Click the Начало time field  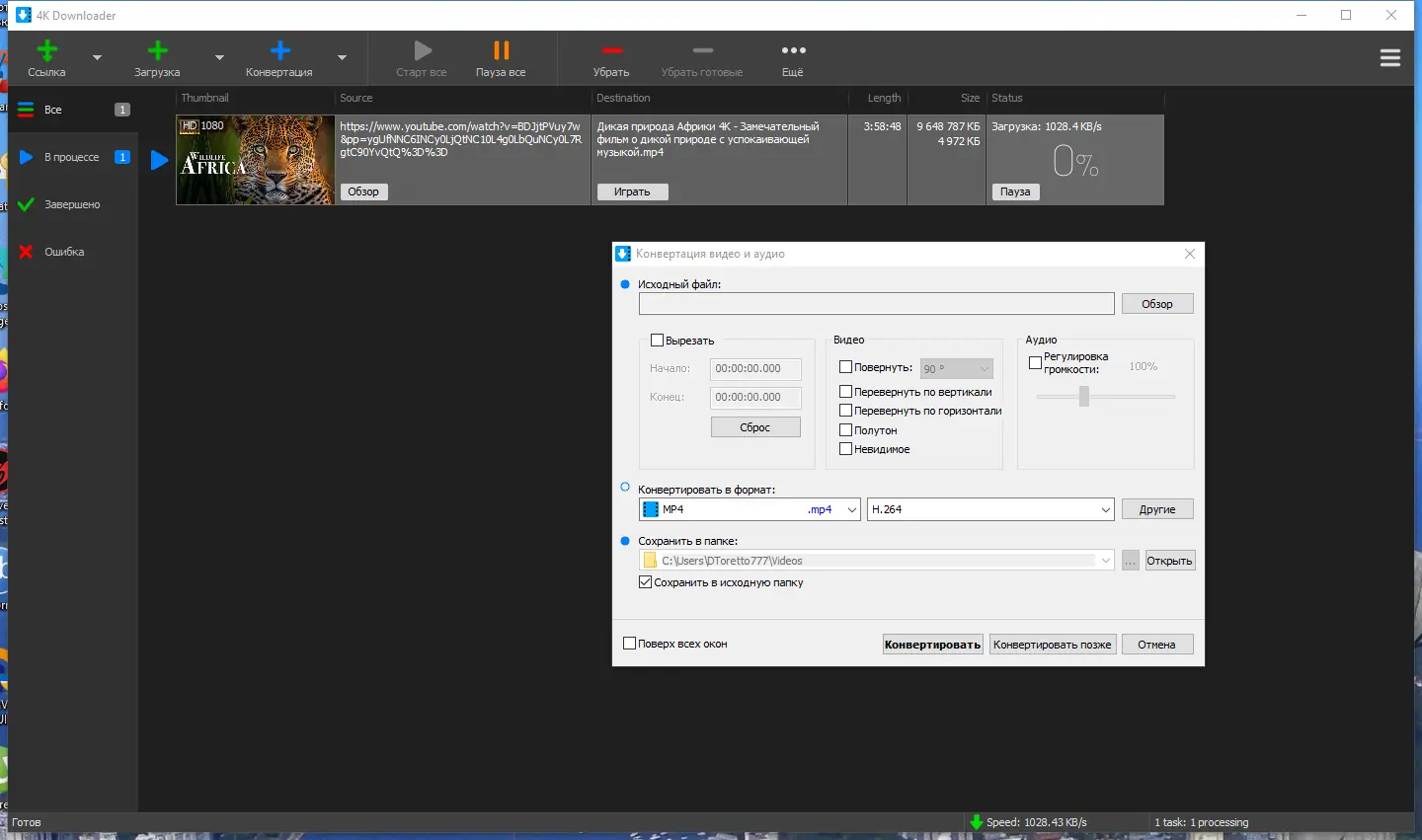pos(756,368)
